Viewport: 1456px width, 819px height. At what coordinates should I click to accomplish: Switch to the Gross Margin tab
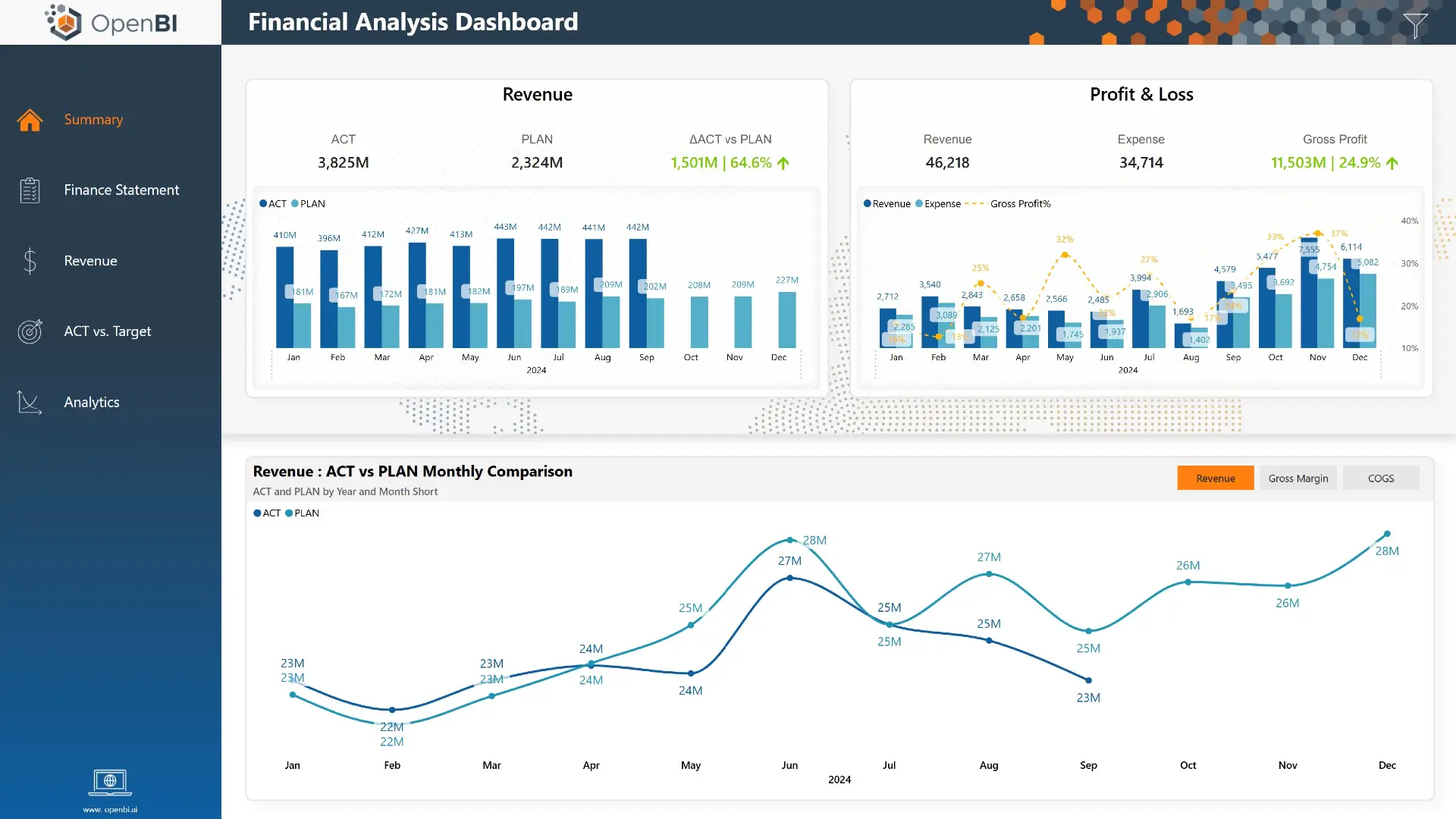(1298, 478)
